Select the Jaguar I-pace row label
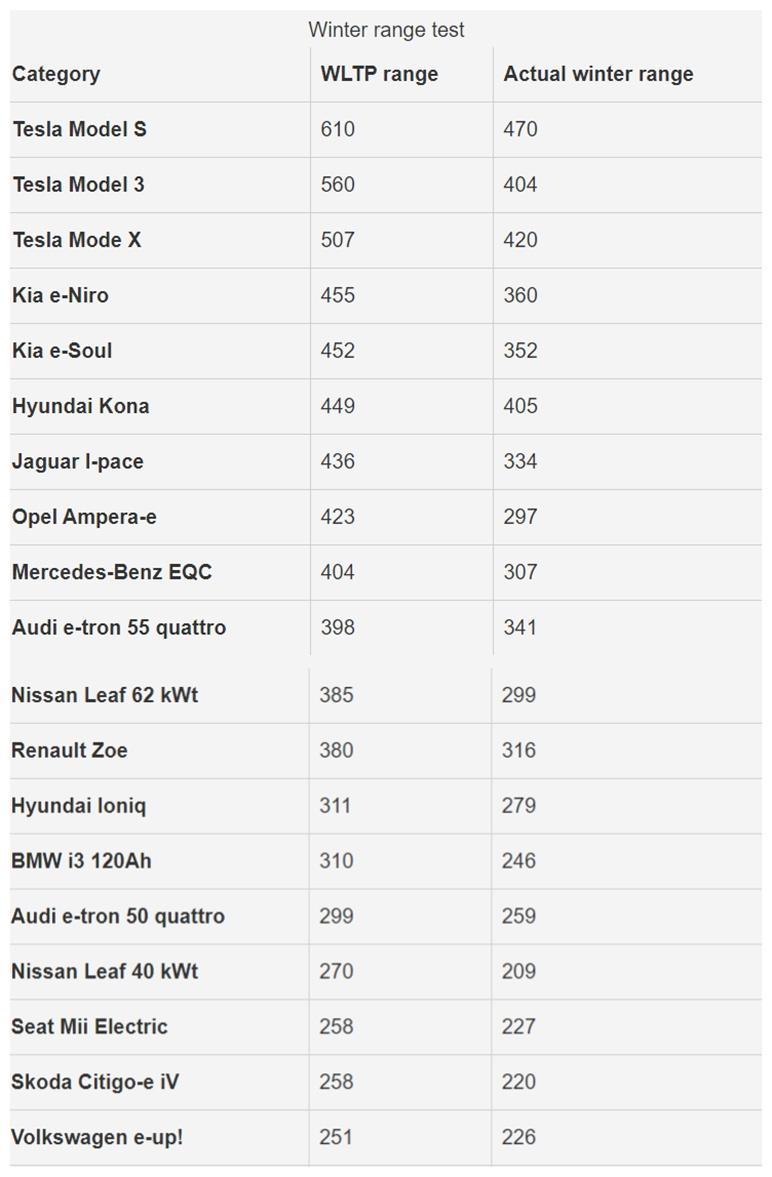The image size is (772, 1177). pyautogui.click(x=77, y=462)
